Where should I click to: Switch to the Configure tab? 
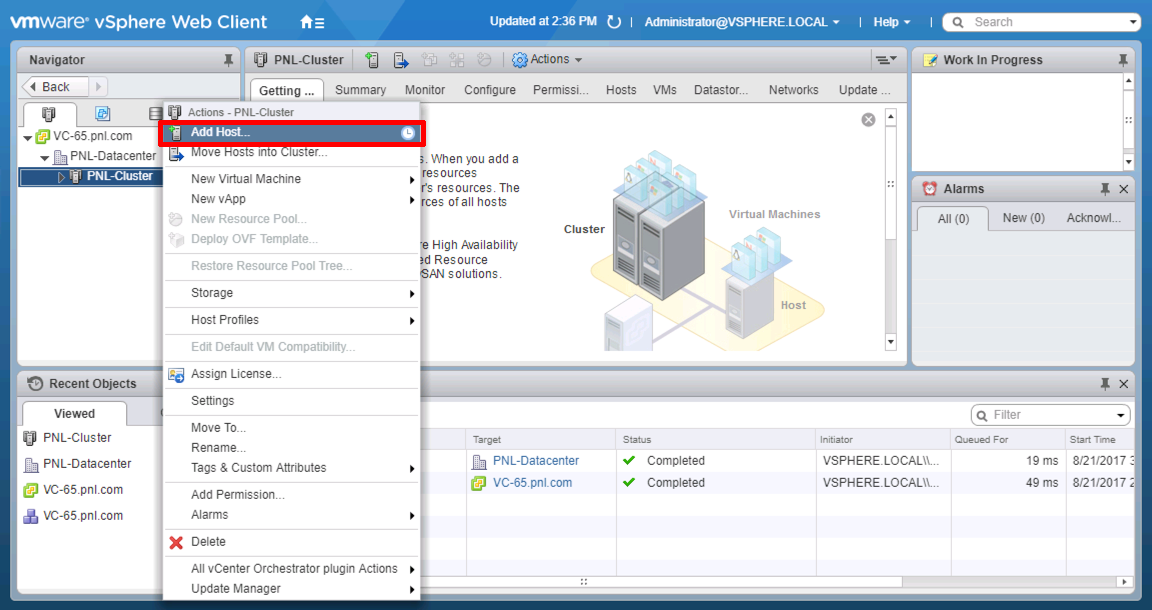coord(490,90)
